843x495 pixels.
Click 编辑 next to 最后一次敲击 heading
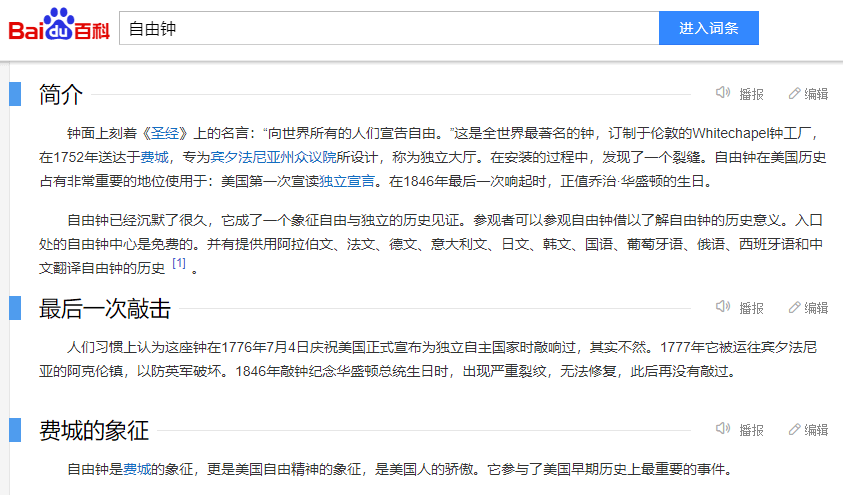tap(816, 308)
